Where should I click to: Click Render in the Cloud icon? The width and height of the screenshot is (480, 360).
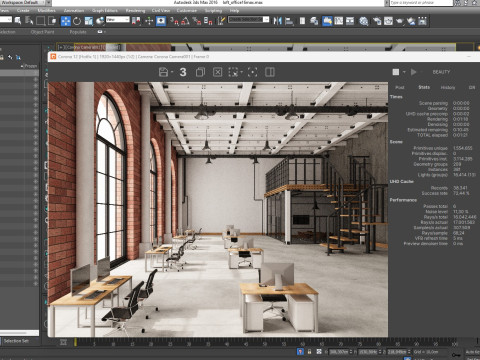pyautogui.click(x=411, y=21)
